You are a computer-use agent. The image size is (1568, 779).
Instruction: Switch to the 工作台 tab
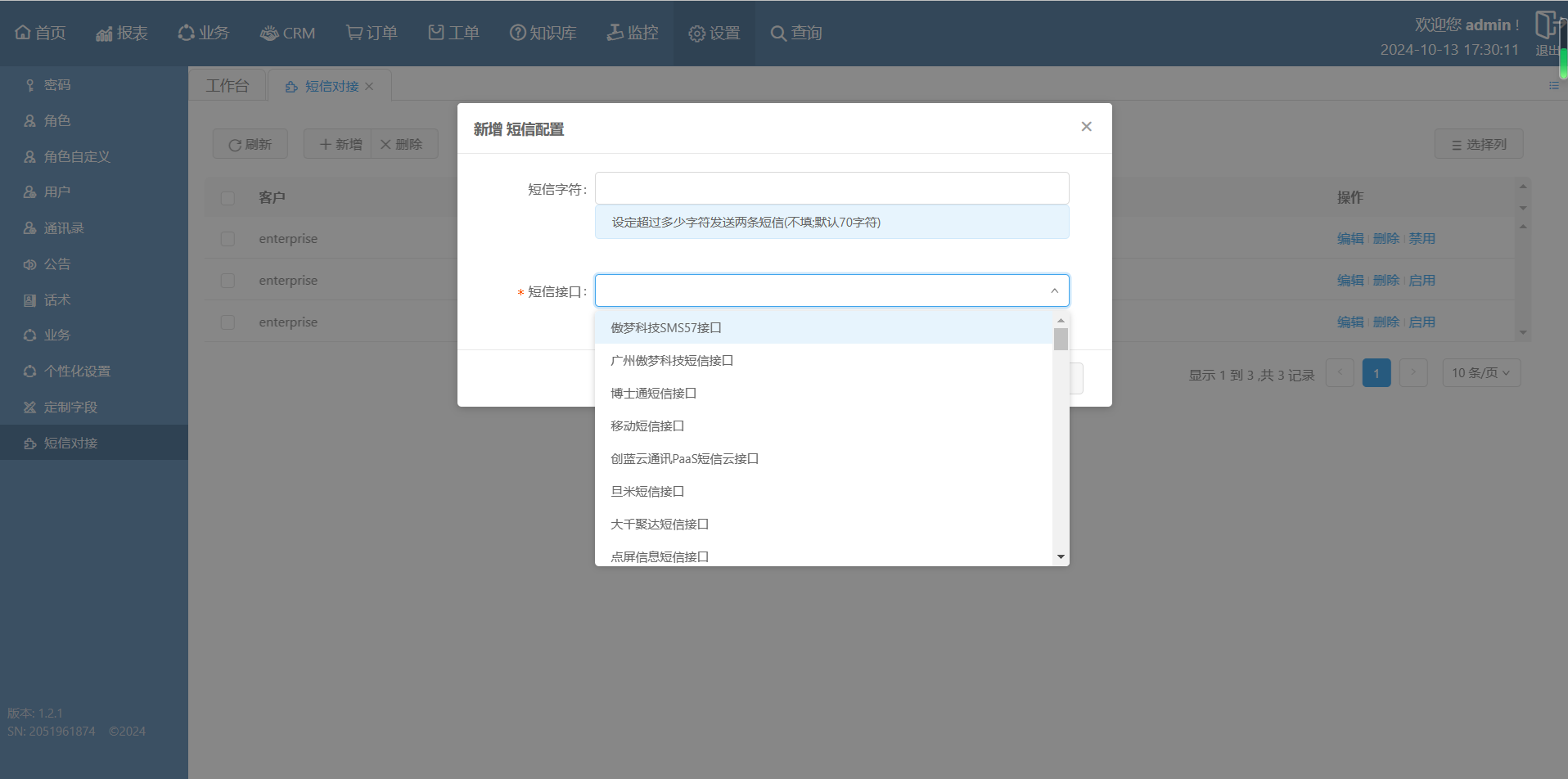[228, 86]
